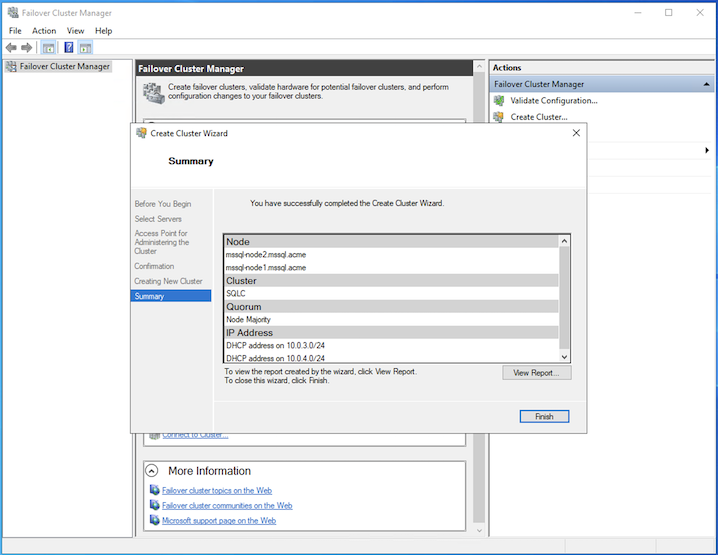718x555 pixels.
Task: Click the SQLC cluster name
Action: tap(235, 294)
